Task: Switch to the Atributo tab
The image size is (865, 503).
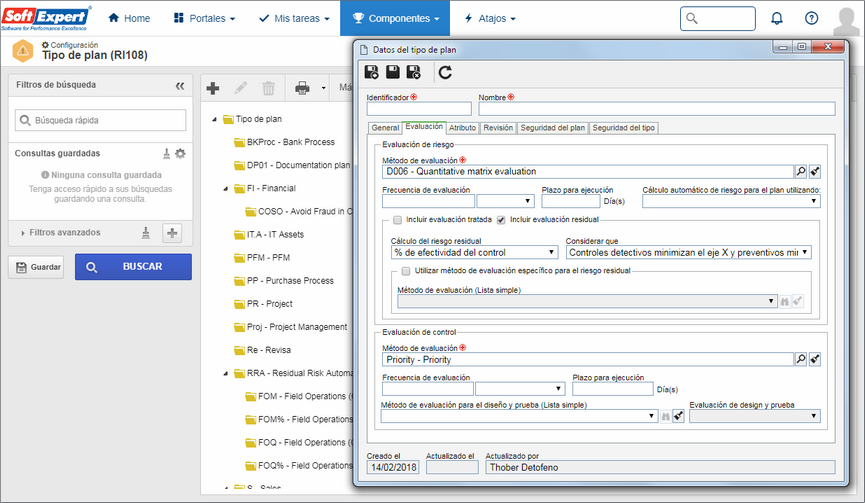Action: tap(462, 128)
